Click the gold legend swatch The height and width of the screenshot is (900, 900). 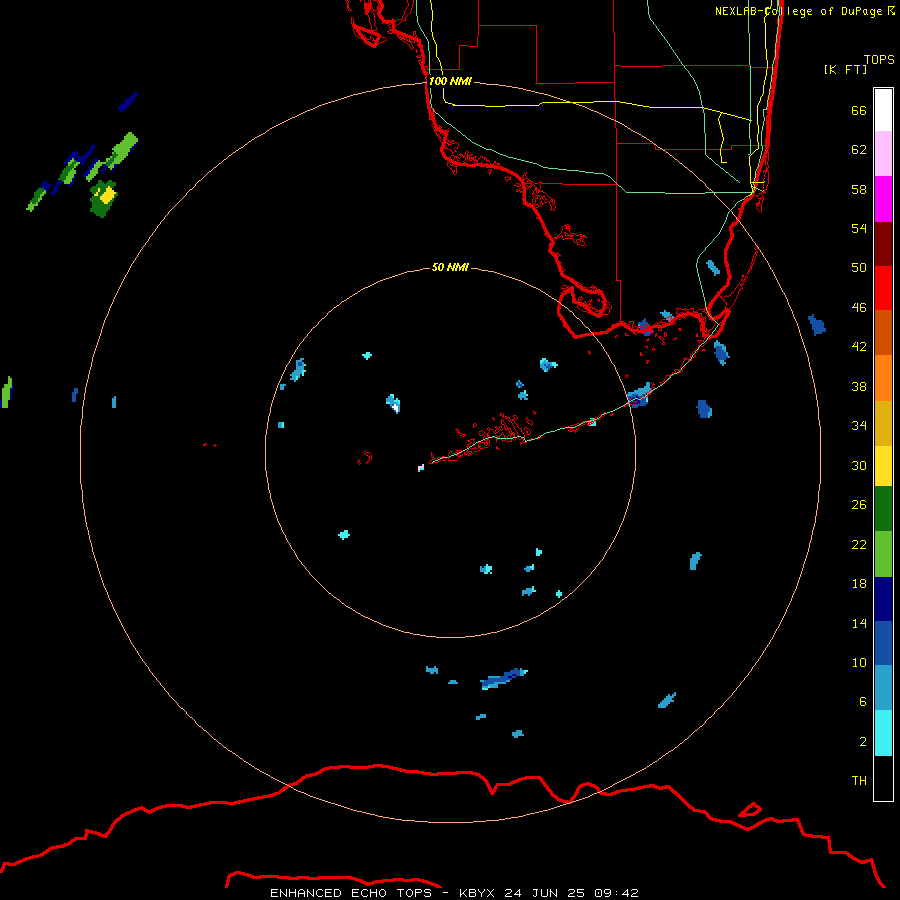(883, 423)
